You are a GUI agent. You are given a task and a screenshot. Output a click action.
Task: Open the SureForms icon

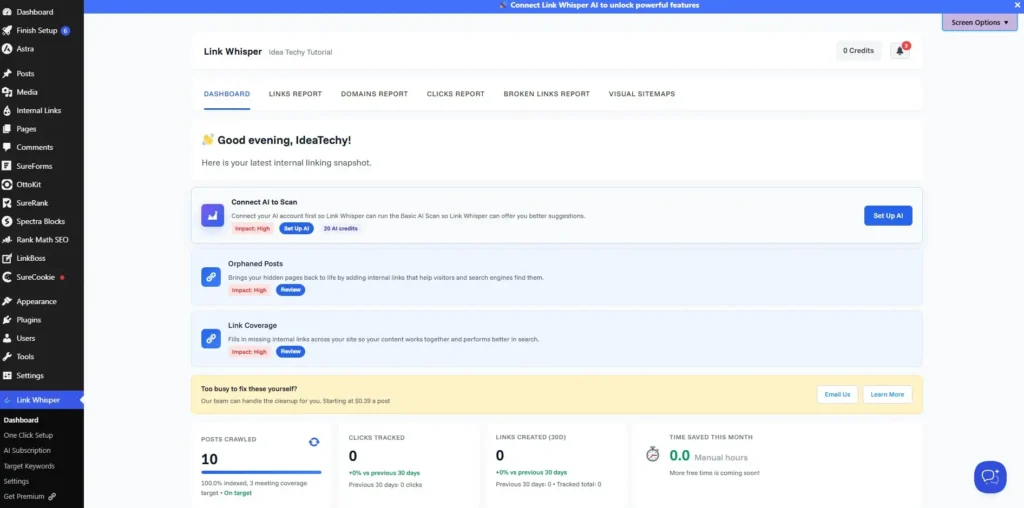pos(7,166)
